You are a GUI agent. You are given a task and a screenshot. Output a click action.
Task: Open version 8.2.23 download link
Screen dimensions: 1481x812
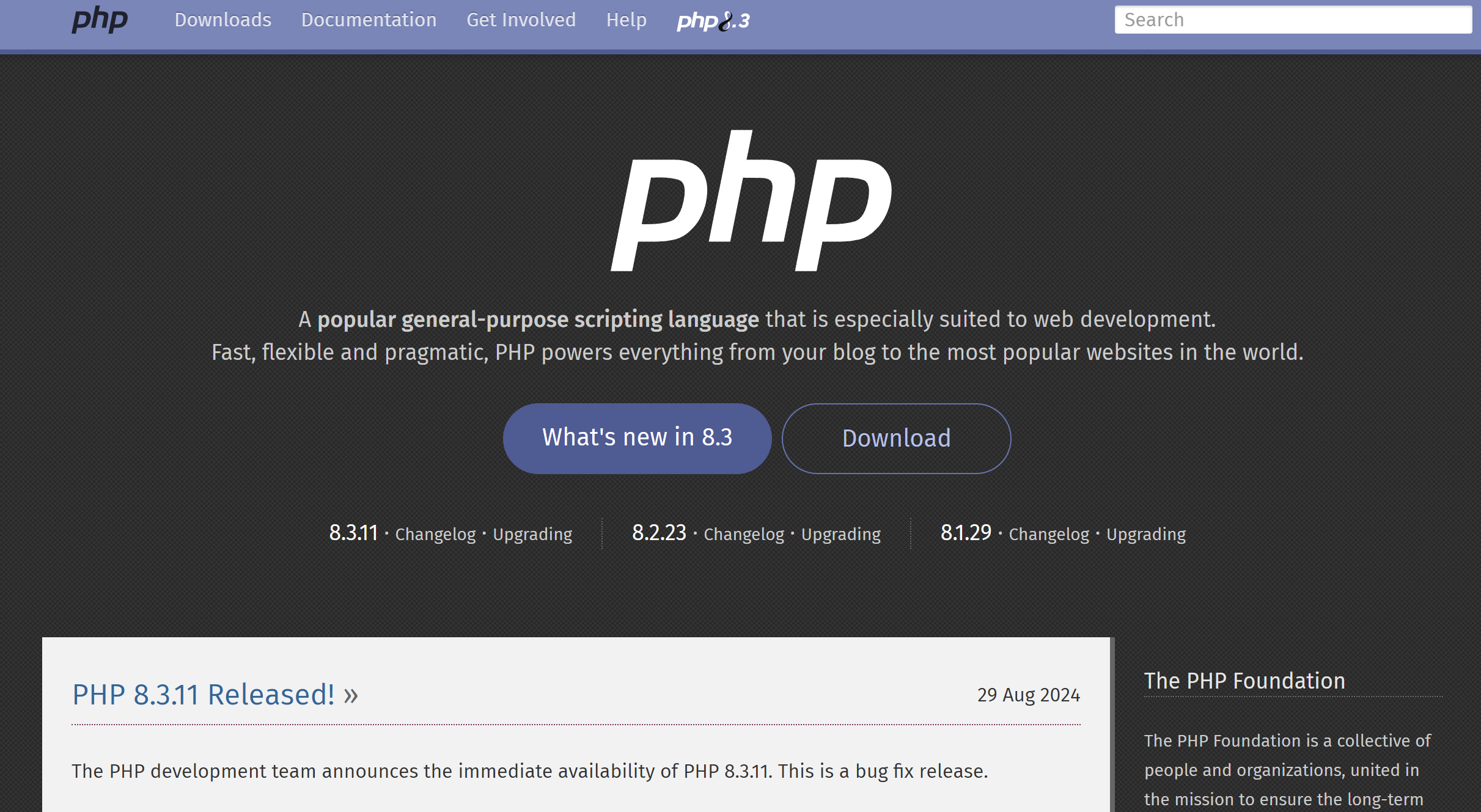659,533
